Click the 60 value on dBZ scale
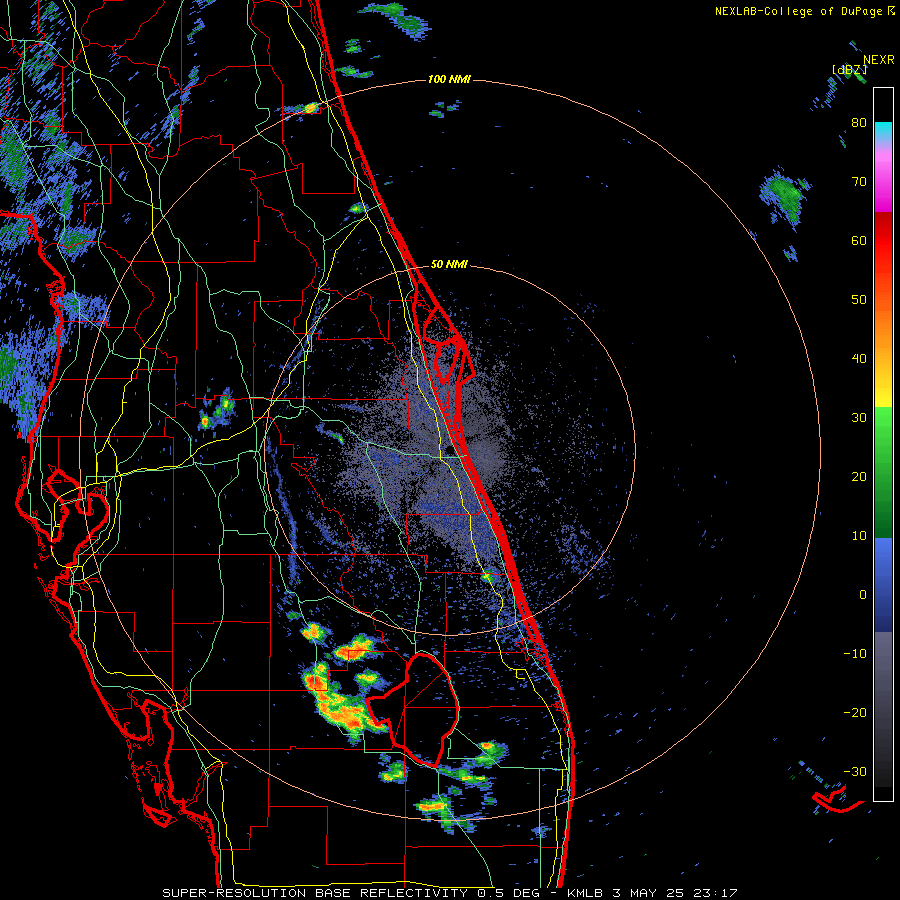The image size is (900, 900). click(859, 240)
